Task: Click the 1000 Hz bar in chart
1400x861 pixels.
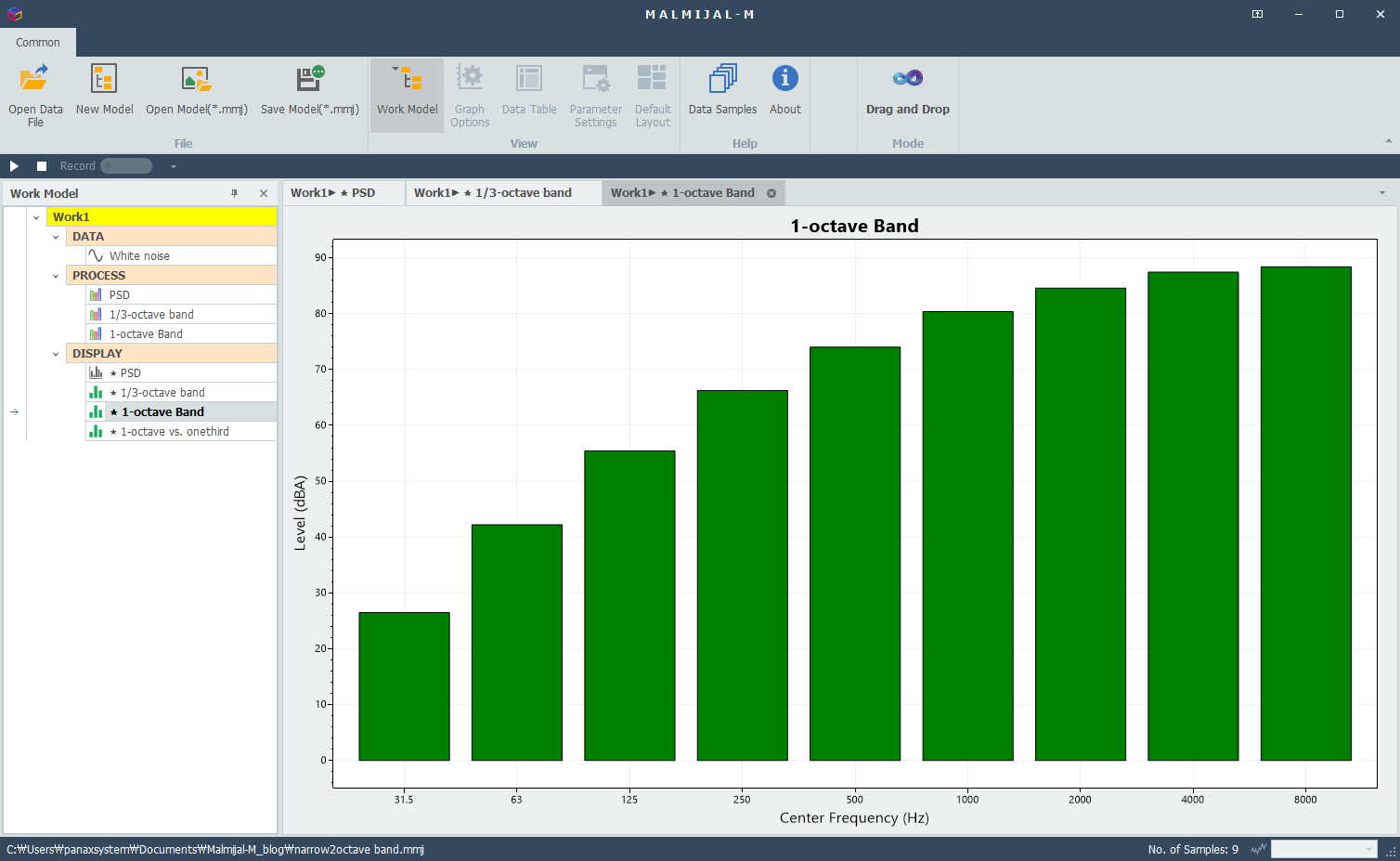Action: [967, 536]
